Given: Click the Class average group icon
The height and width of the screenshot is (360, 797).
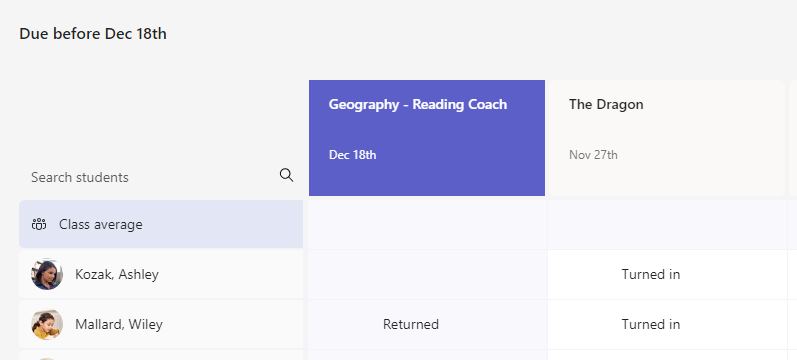Looking at the screenshot, I should pos(39,224).
